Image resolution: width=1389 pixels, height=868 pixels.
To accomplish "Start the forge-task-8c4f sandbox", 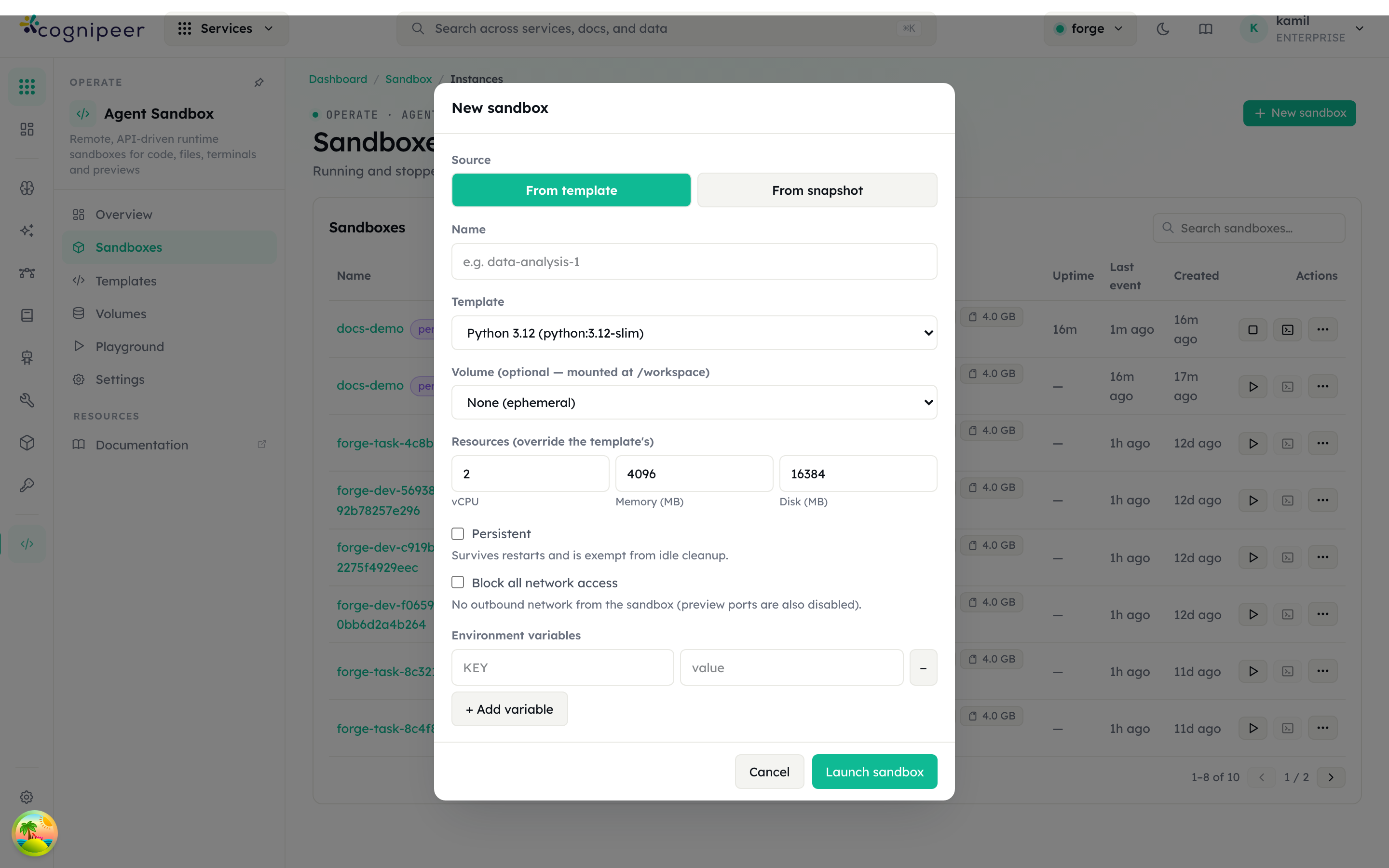I will pyautogui.click(x=1253, y=728).
